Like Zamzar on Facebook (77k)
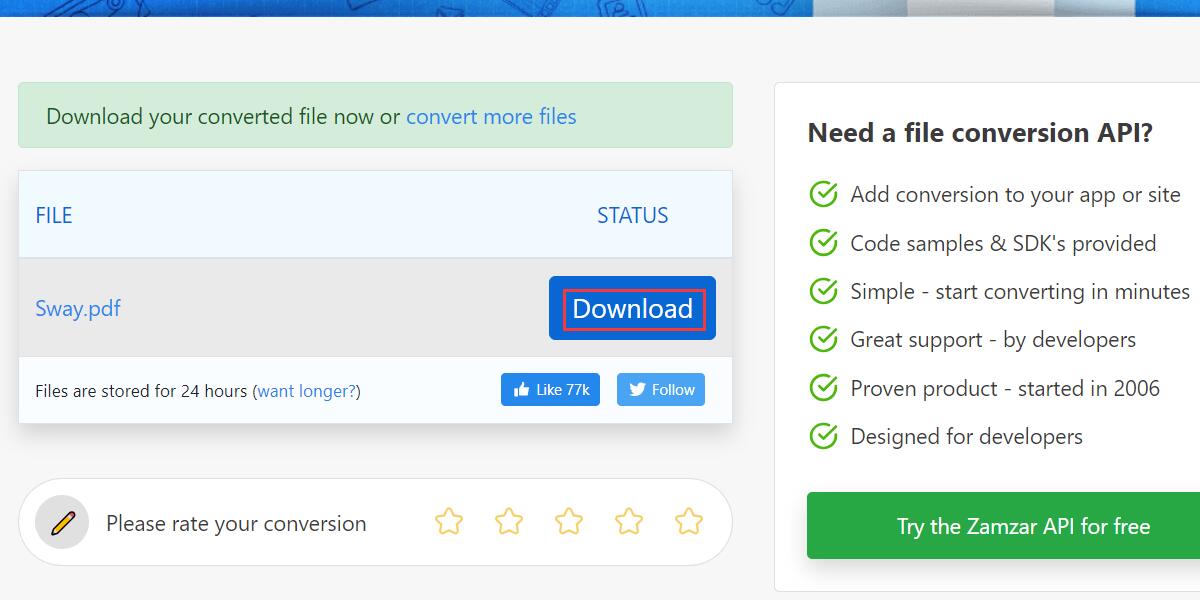Screen dimensions: 1200x600 [x=550, y=390]
